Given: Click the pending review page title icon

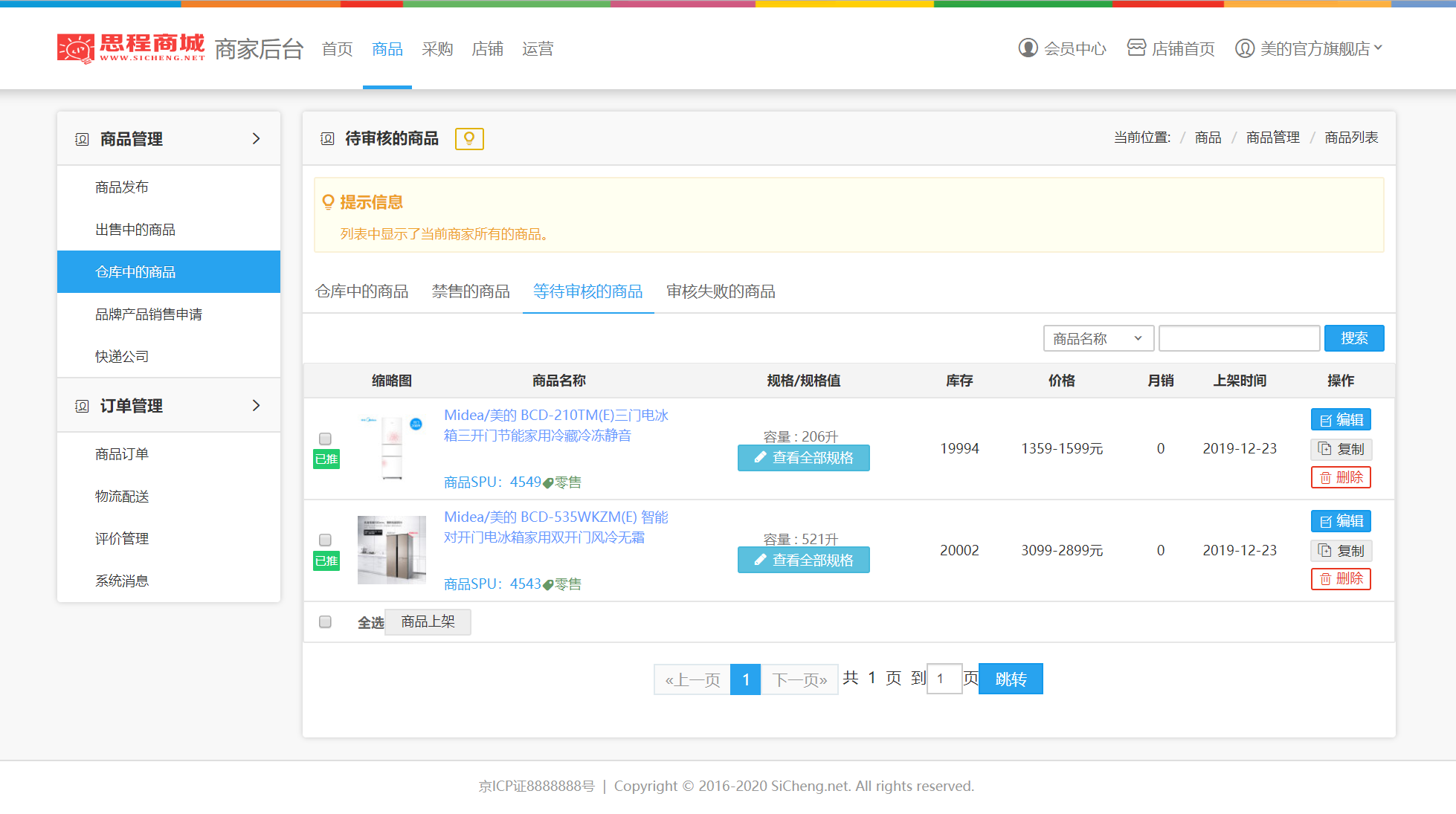Looking at the screenshot, I should click(327, 139).
